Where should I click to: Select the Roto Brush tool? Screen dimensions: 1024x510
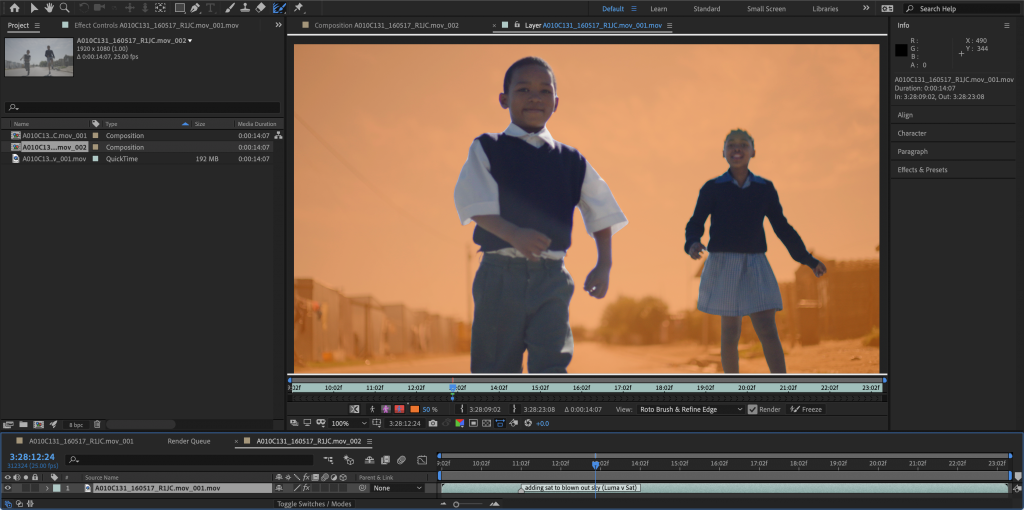pyautogui.click(x=279, y=8)
